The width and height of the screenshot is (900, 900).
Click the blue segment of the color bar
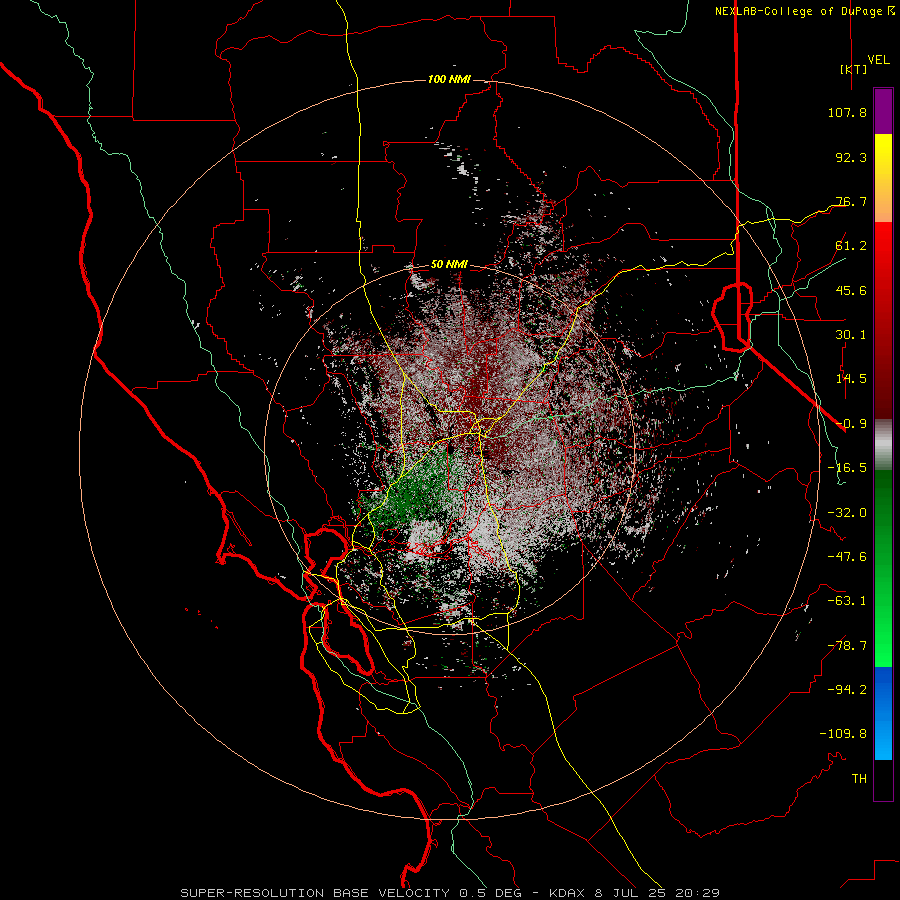tap(883, 713)
